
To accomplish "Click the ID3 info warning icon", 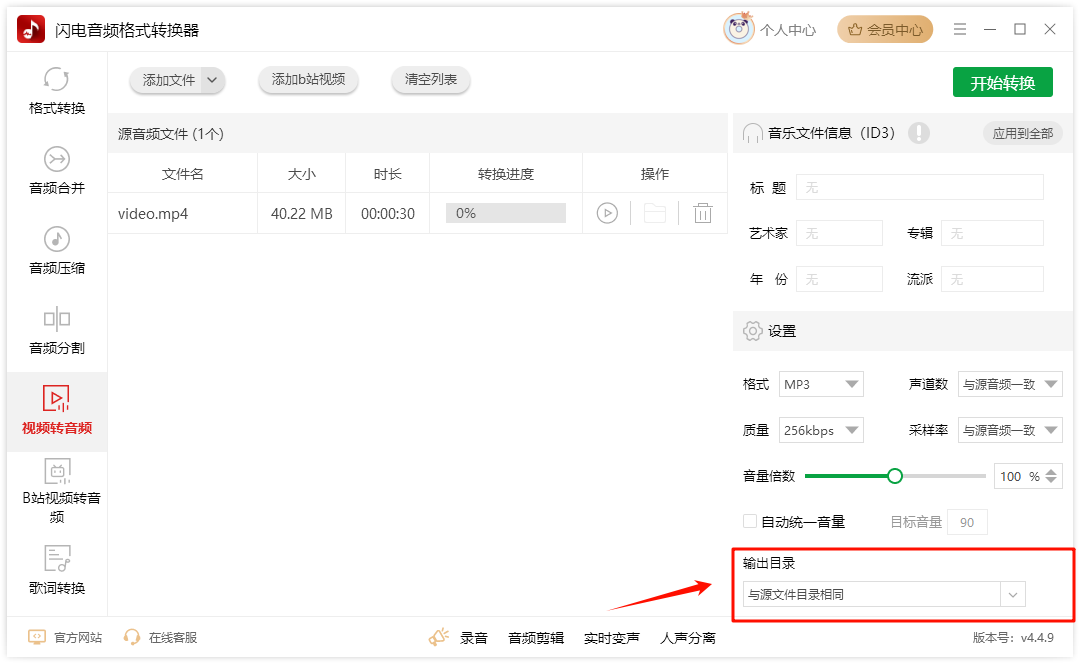I will pyautogui.click(x=918, y=133).
